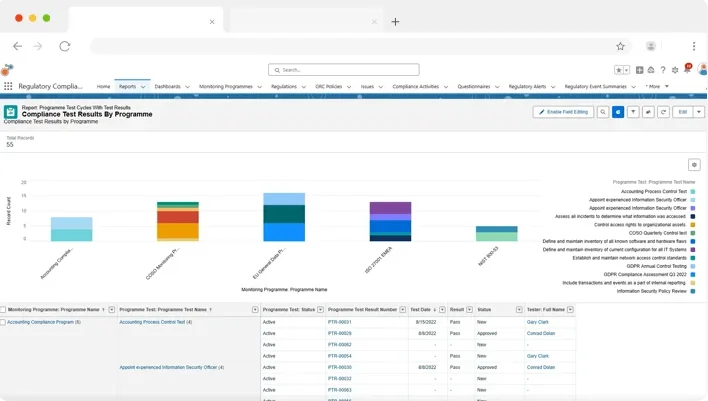Click the Accounting Process Control Test legend swatch
Image resolution: width=708 pixels, height=401 pixels.
pyautogui.click(x=693, y=191)
